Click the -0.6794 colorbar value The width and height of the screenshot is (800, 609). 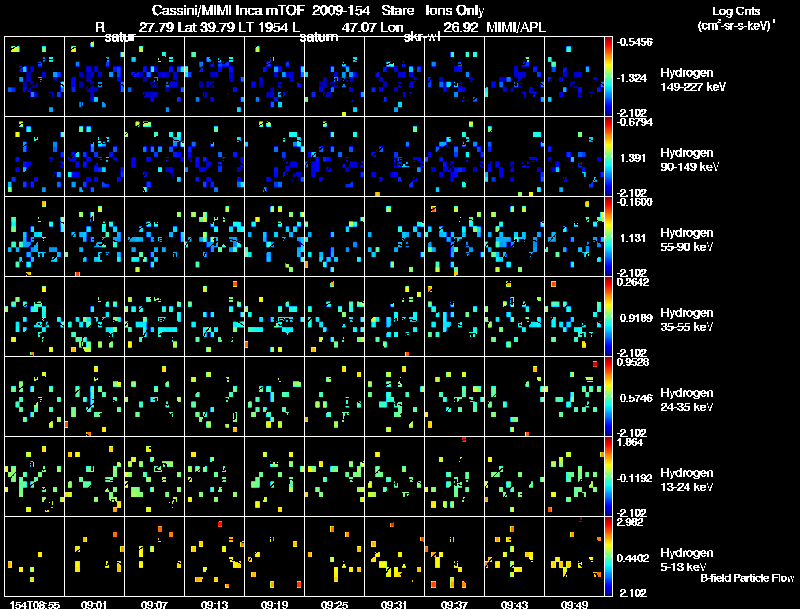(634, 122)
